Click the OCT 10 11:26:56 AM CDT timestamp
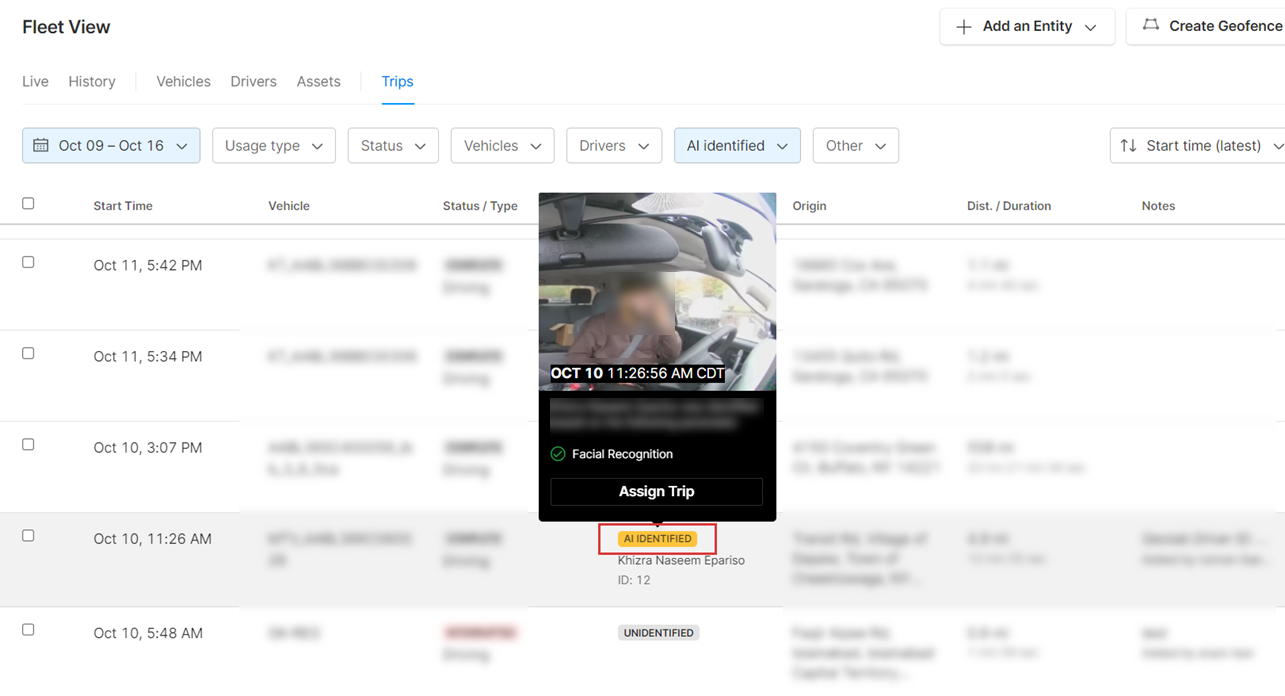 pos(638,373)
